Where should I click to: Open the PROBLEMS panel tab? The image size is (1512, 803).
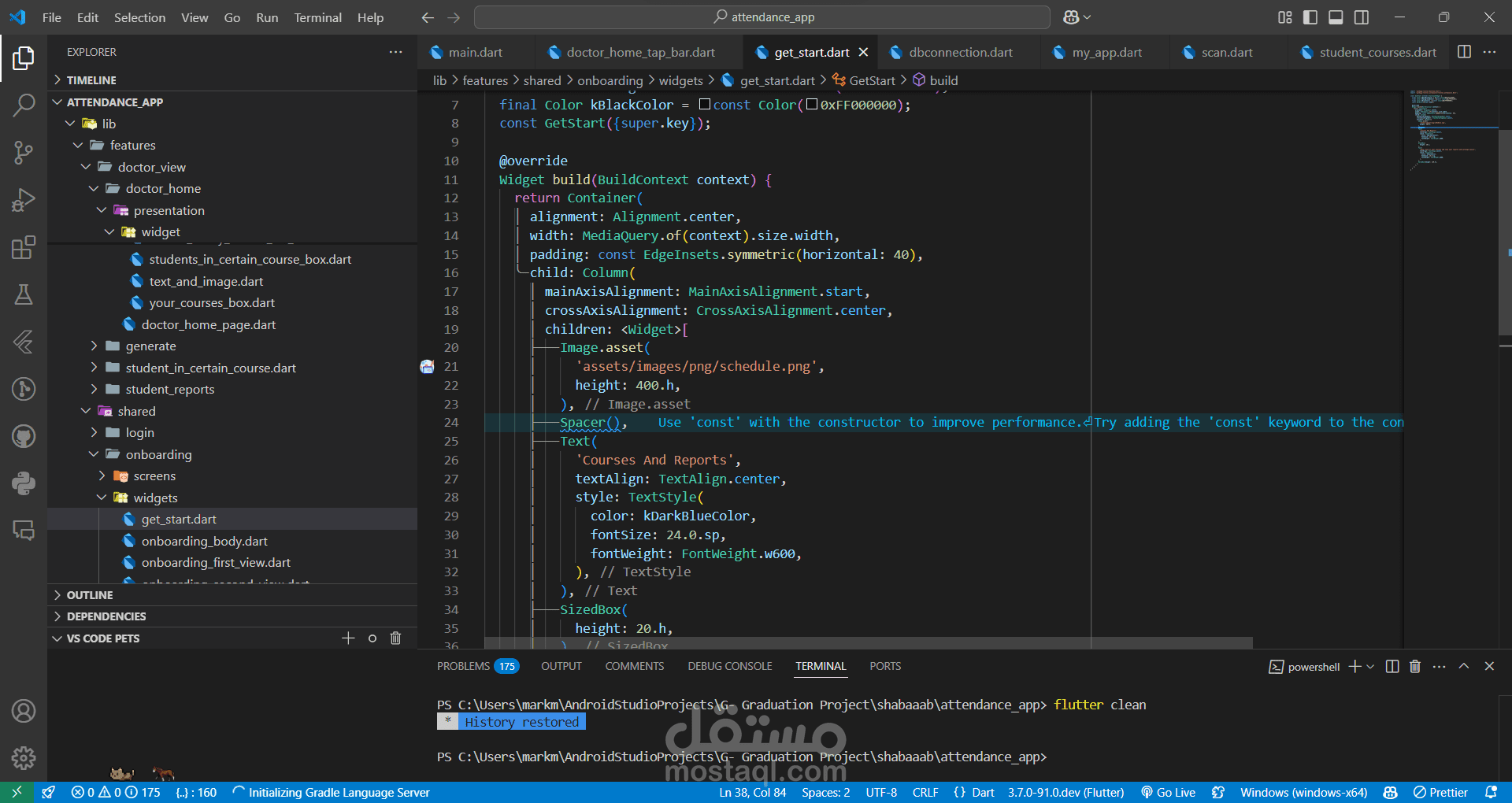pyautogui.click(x=463, y=666)
